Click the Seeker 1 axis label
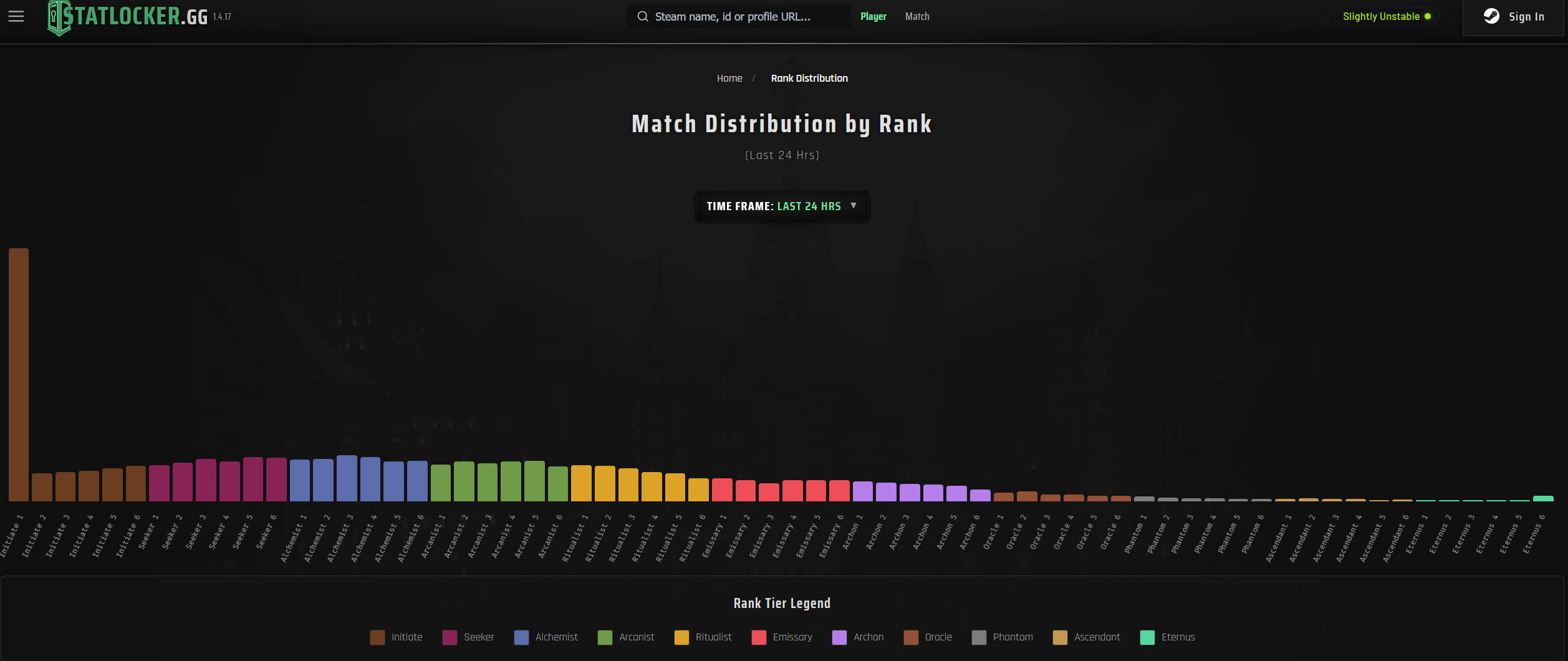Screen dimensions: 1568x661 click(x=148, y=531)
